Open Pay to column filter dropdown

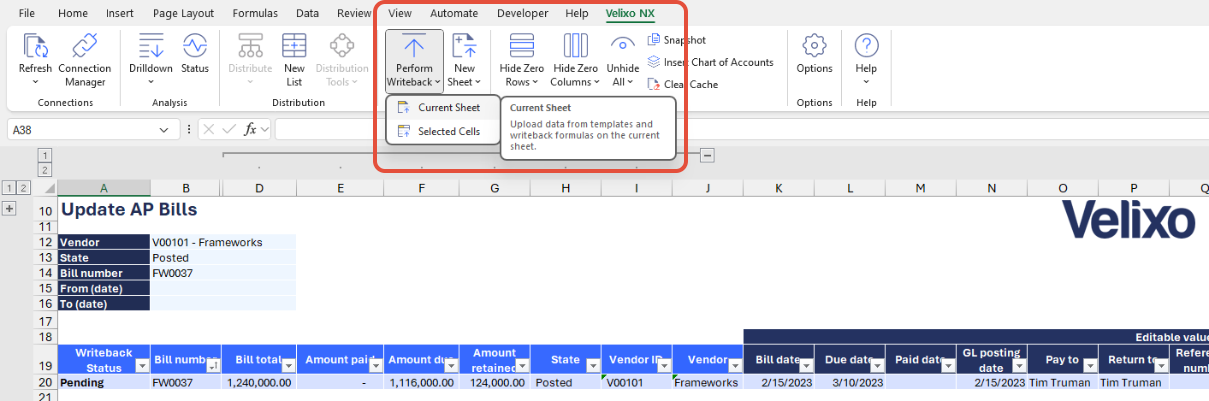click(1090, 366)
